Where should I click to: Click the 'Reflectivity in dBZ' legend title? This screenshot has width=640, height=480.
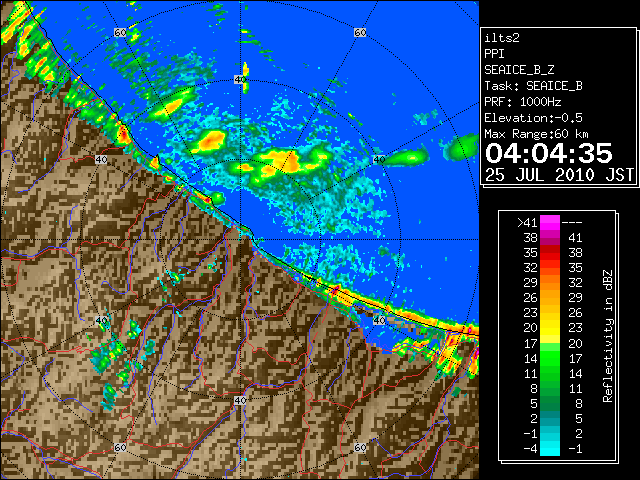607,336
